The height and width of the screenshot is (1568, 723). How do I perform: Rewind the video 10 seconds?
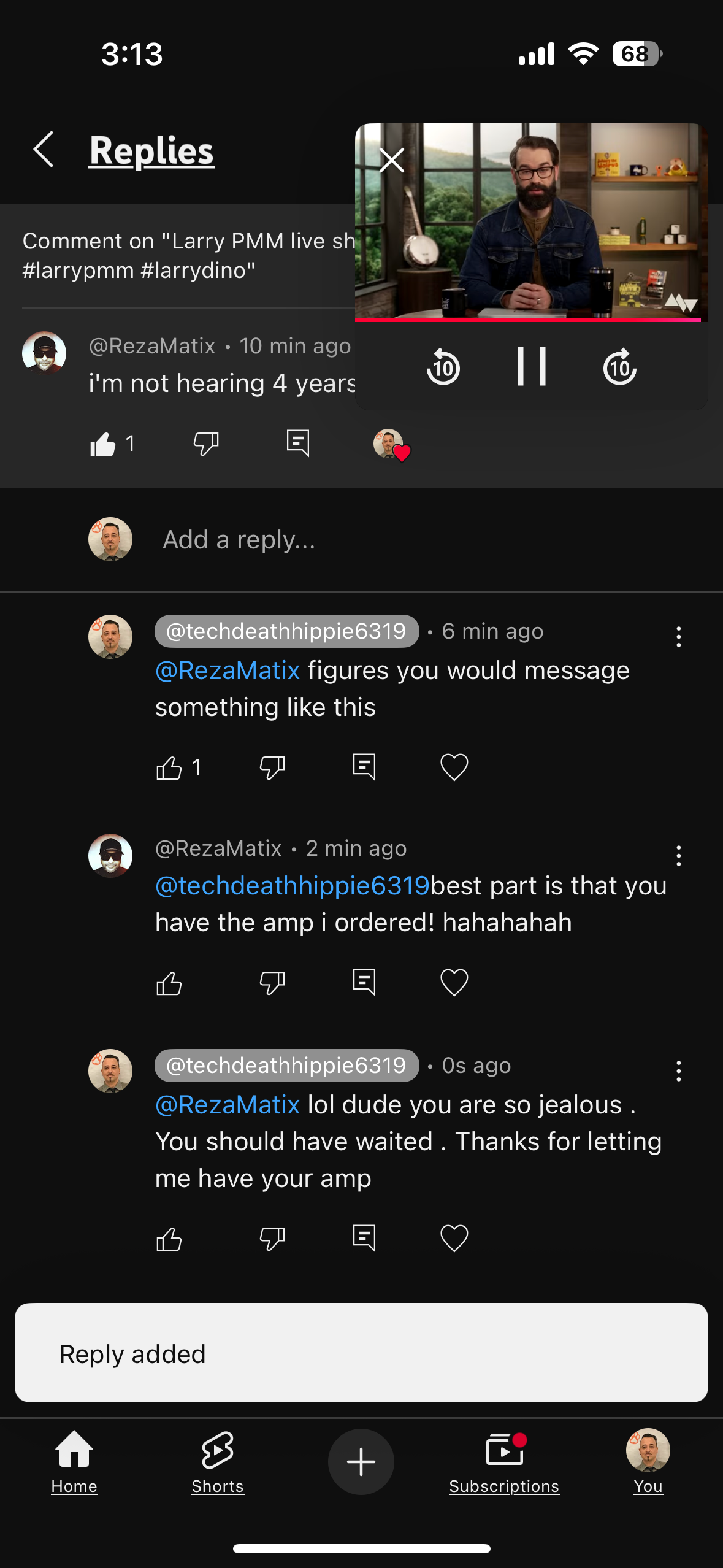point(443,367)
